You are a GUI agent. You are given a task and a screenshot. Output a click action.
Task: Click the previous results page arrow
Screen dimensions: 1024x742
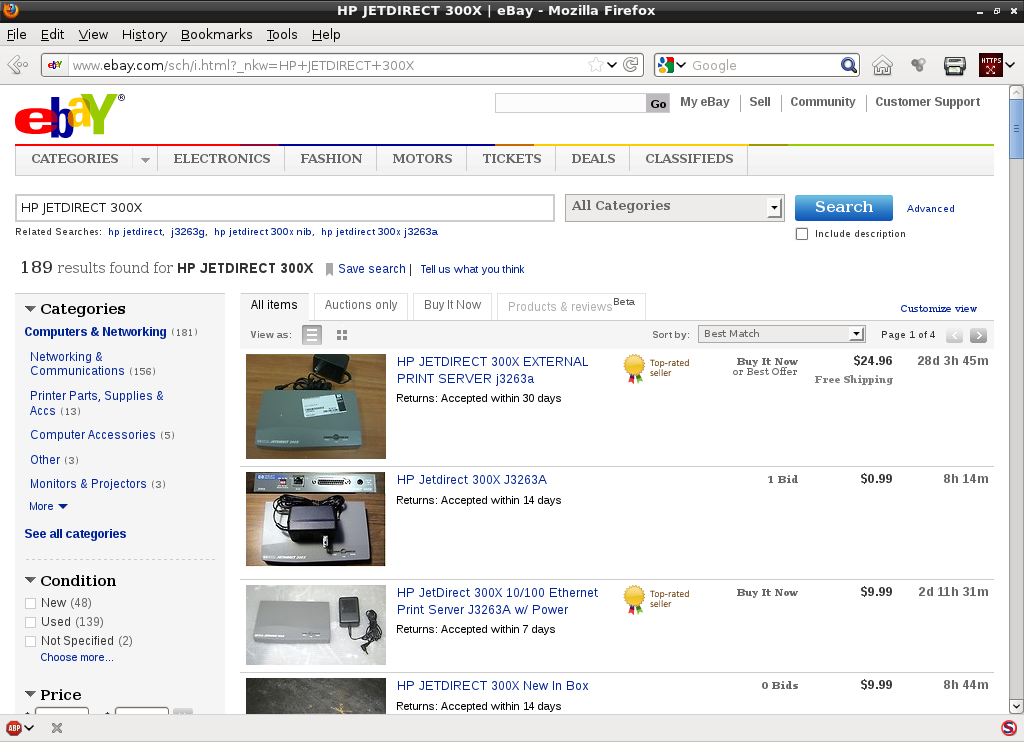click(954, 335)
